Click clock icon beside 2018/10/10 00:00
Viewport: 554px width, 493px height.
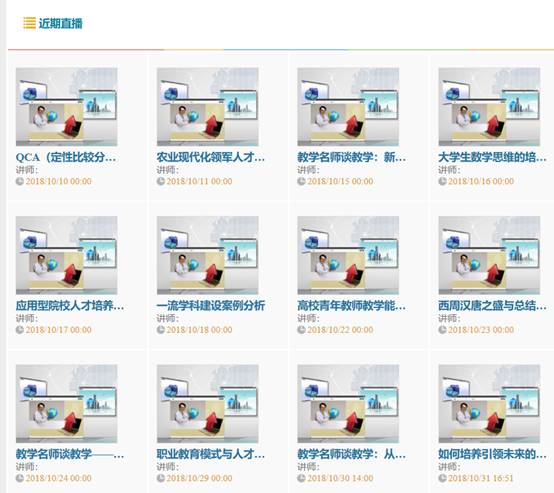tap(20, 181)
